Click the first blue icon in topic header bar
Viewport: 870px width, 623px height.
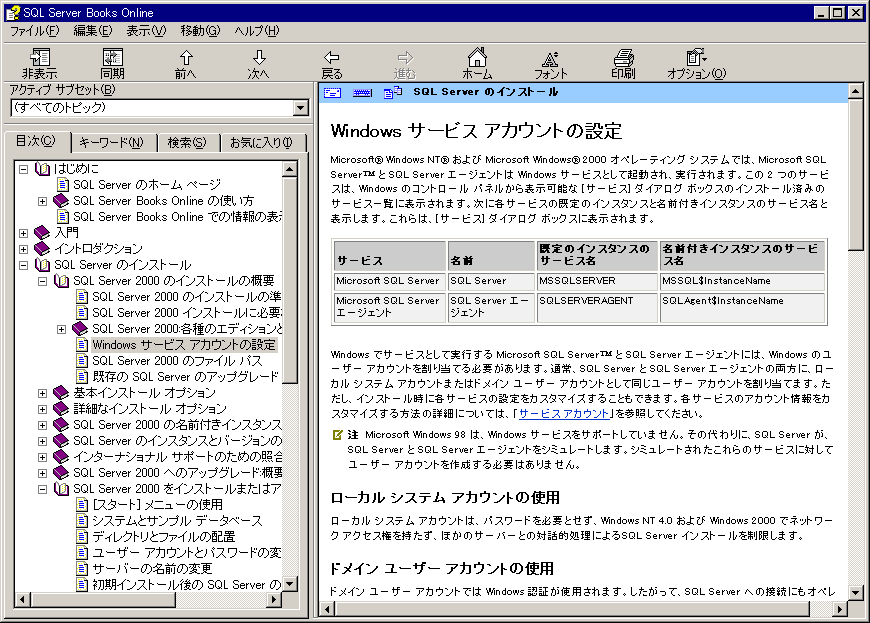[332, 93]
